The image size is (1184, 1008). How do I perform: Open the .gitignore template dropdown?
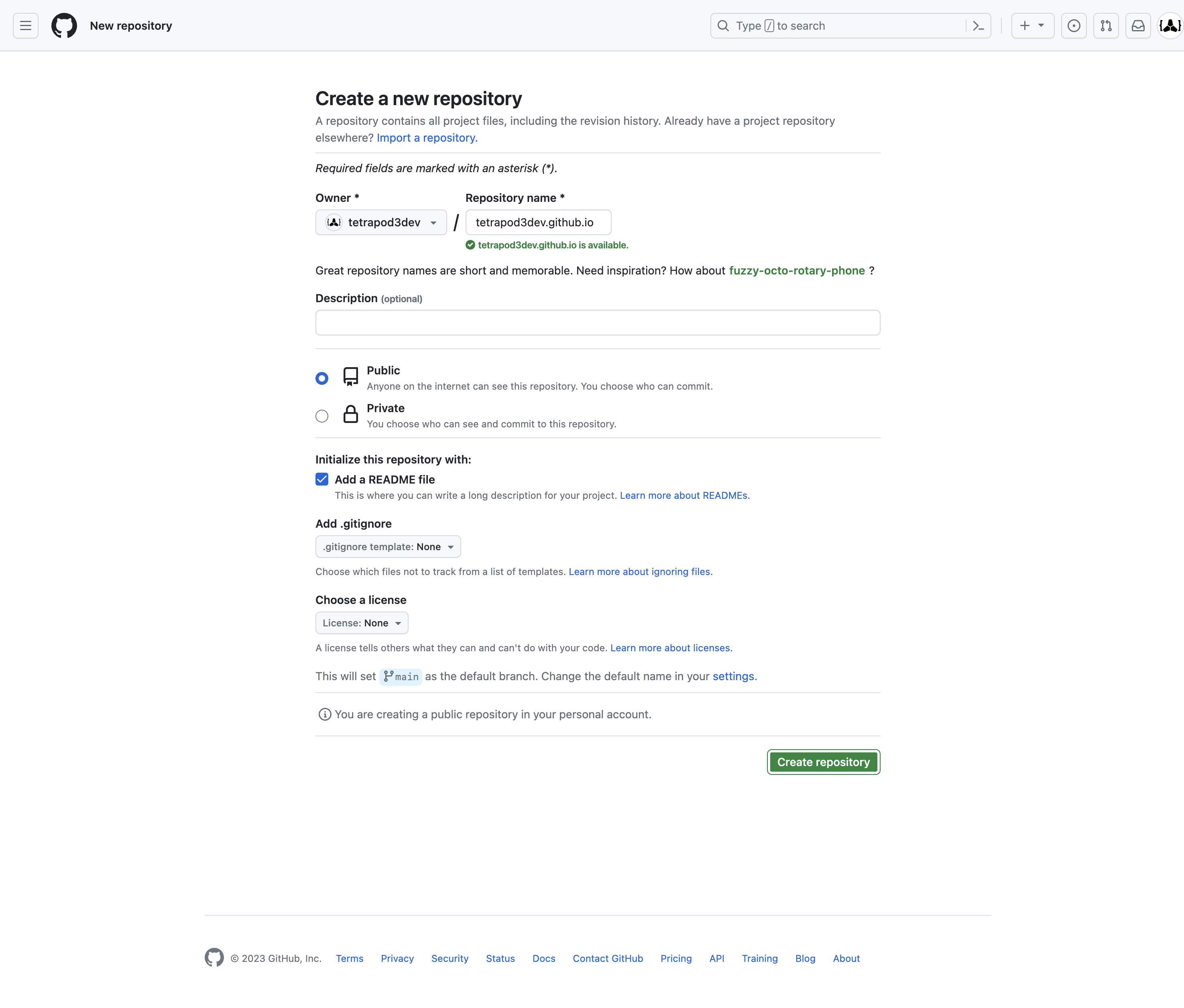coord(388,547)
